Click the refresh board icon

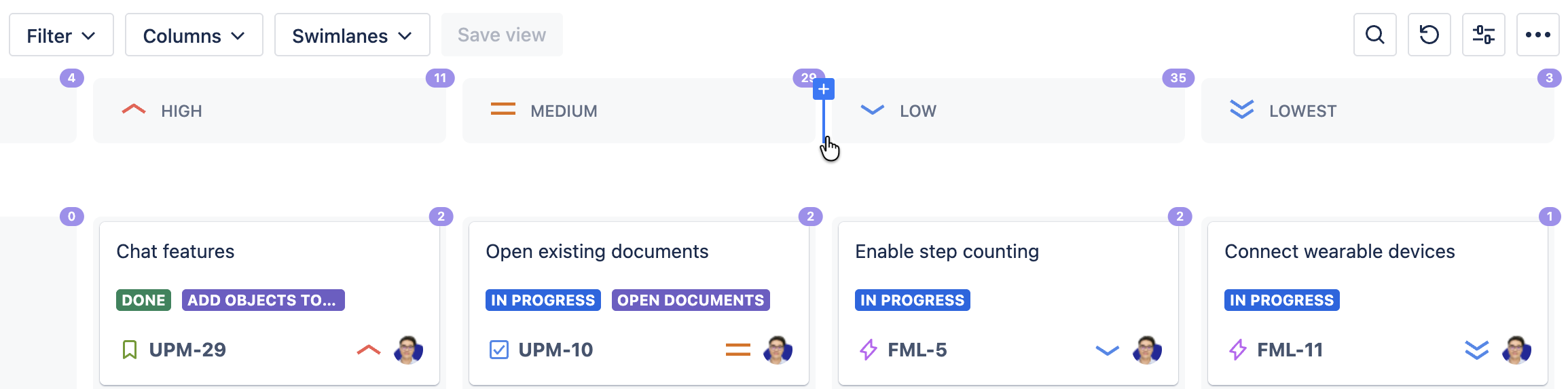[x=1429, y=35]
